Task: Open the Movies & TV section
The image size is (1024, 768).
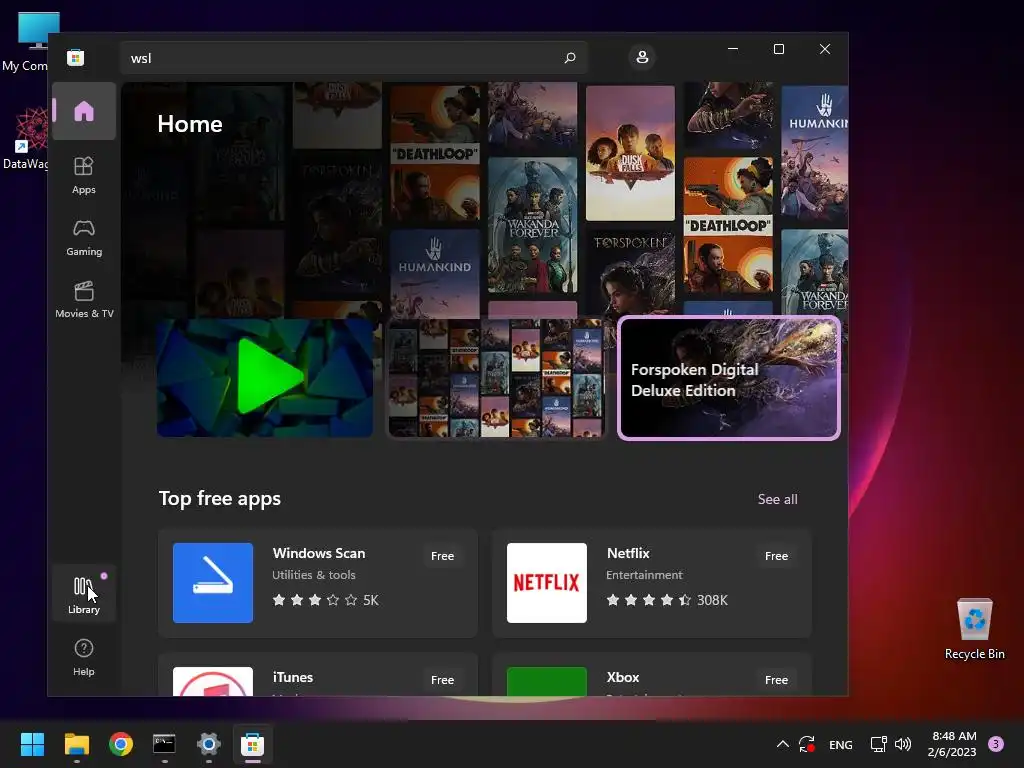Action: coord(84,299)
